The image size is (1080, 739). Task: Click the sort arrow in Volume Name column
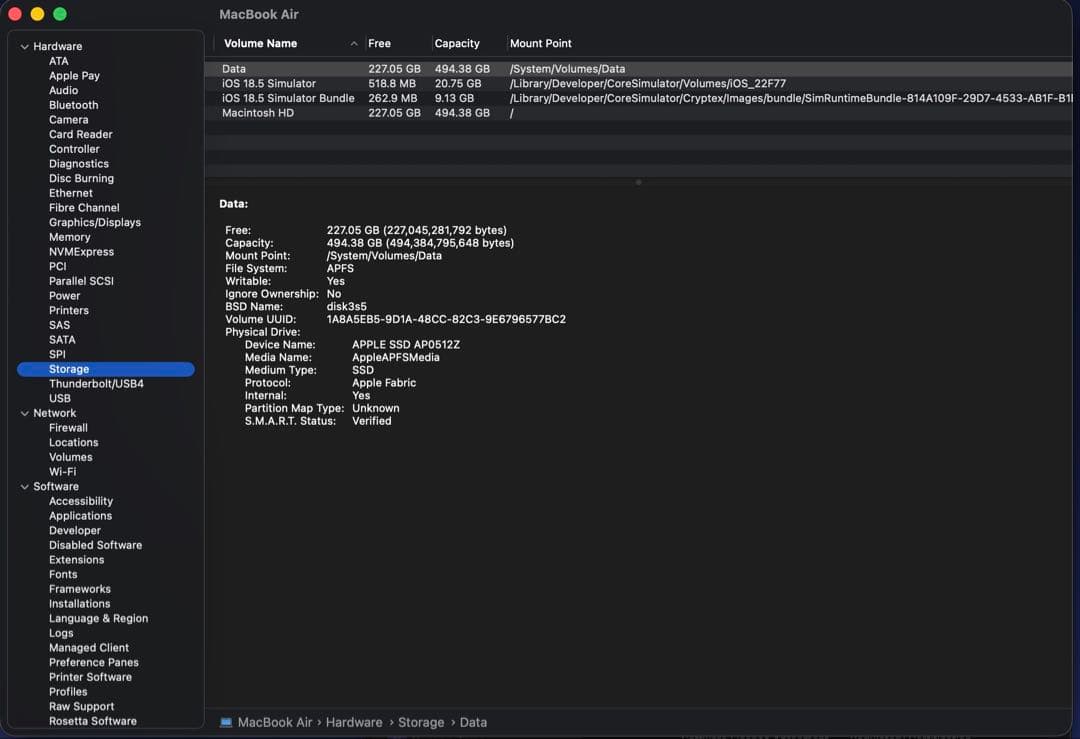[354, 44]
